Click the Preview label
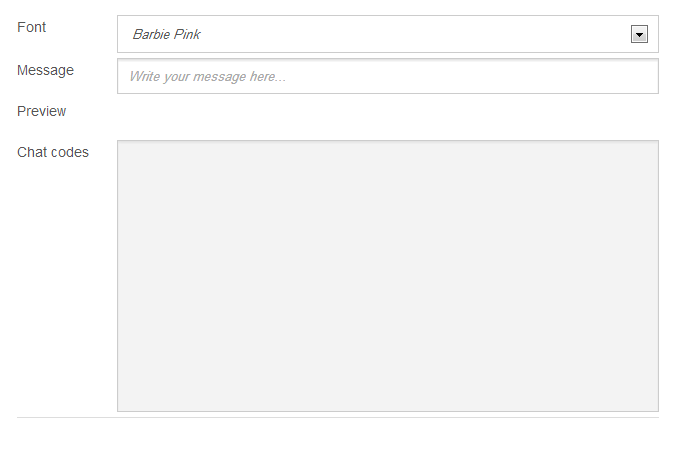Image resolution: width=685 pixels, height=458 pixels. (x=42, y=111)
